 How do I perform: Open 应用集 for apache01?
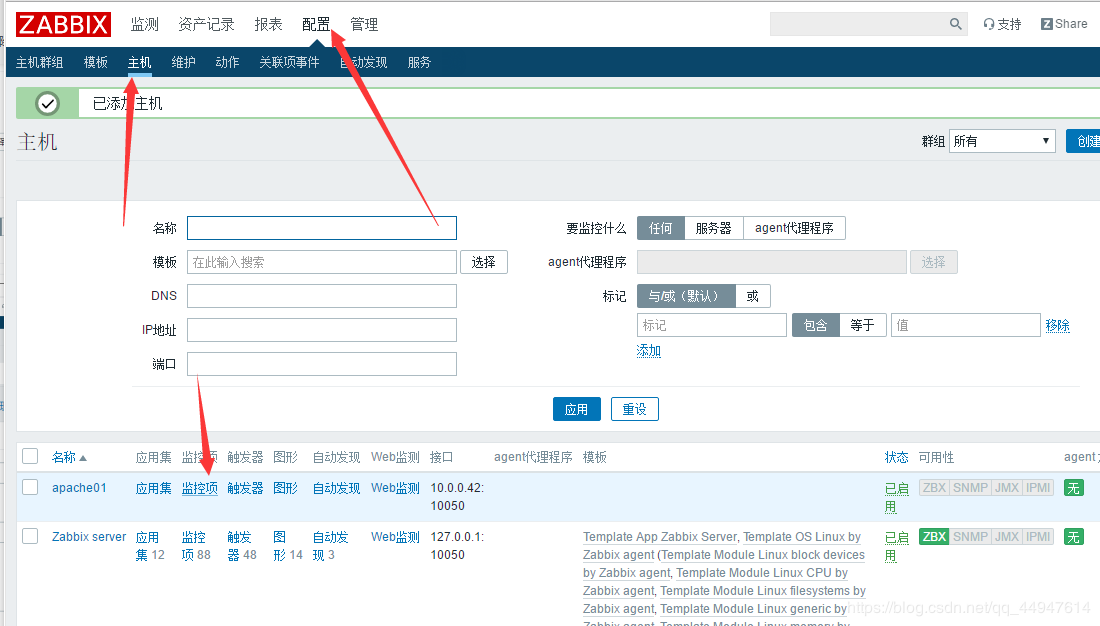click(154, 488)
